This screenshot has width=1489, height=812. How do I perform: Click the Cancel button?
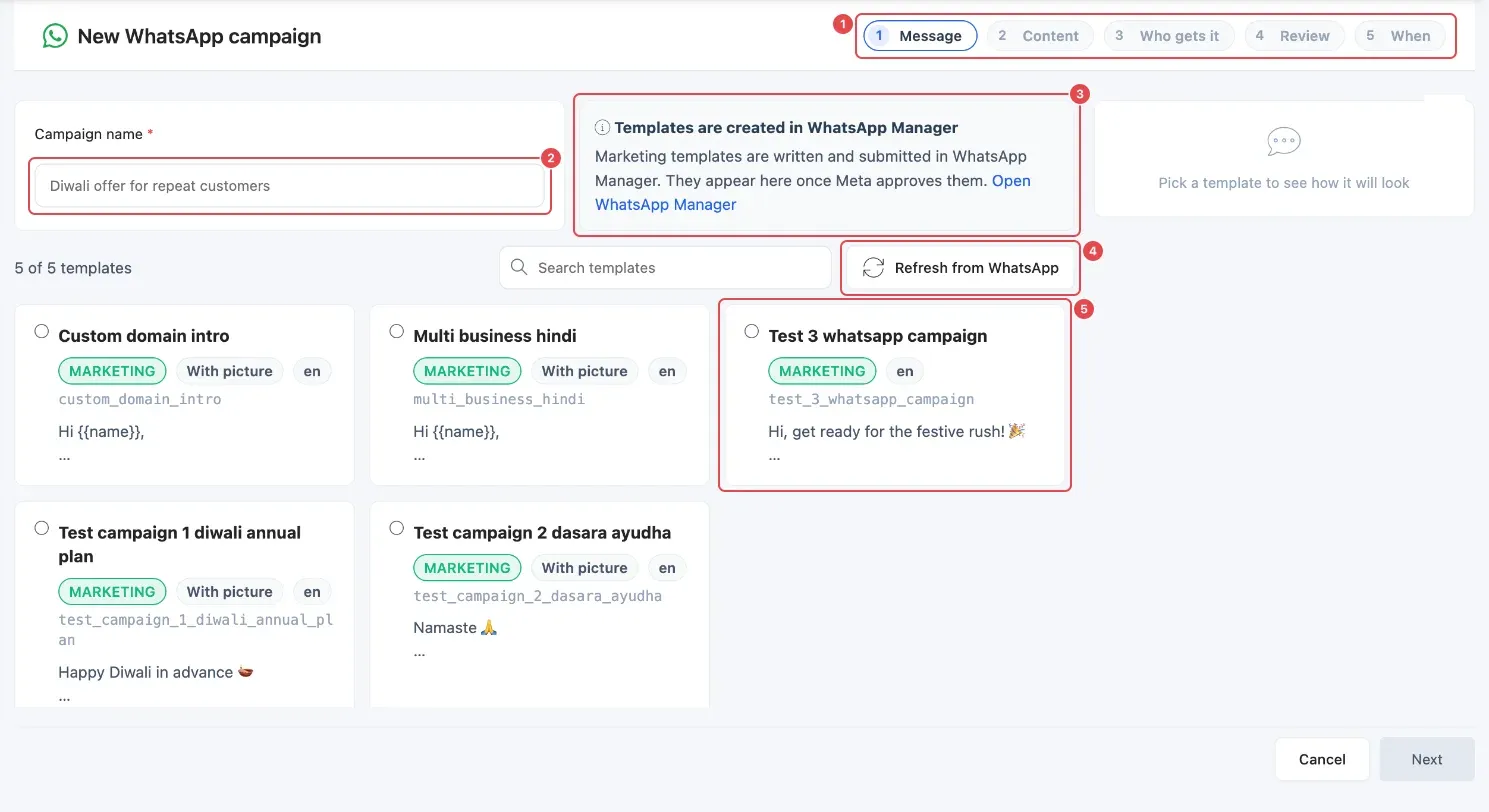1322,759
